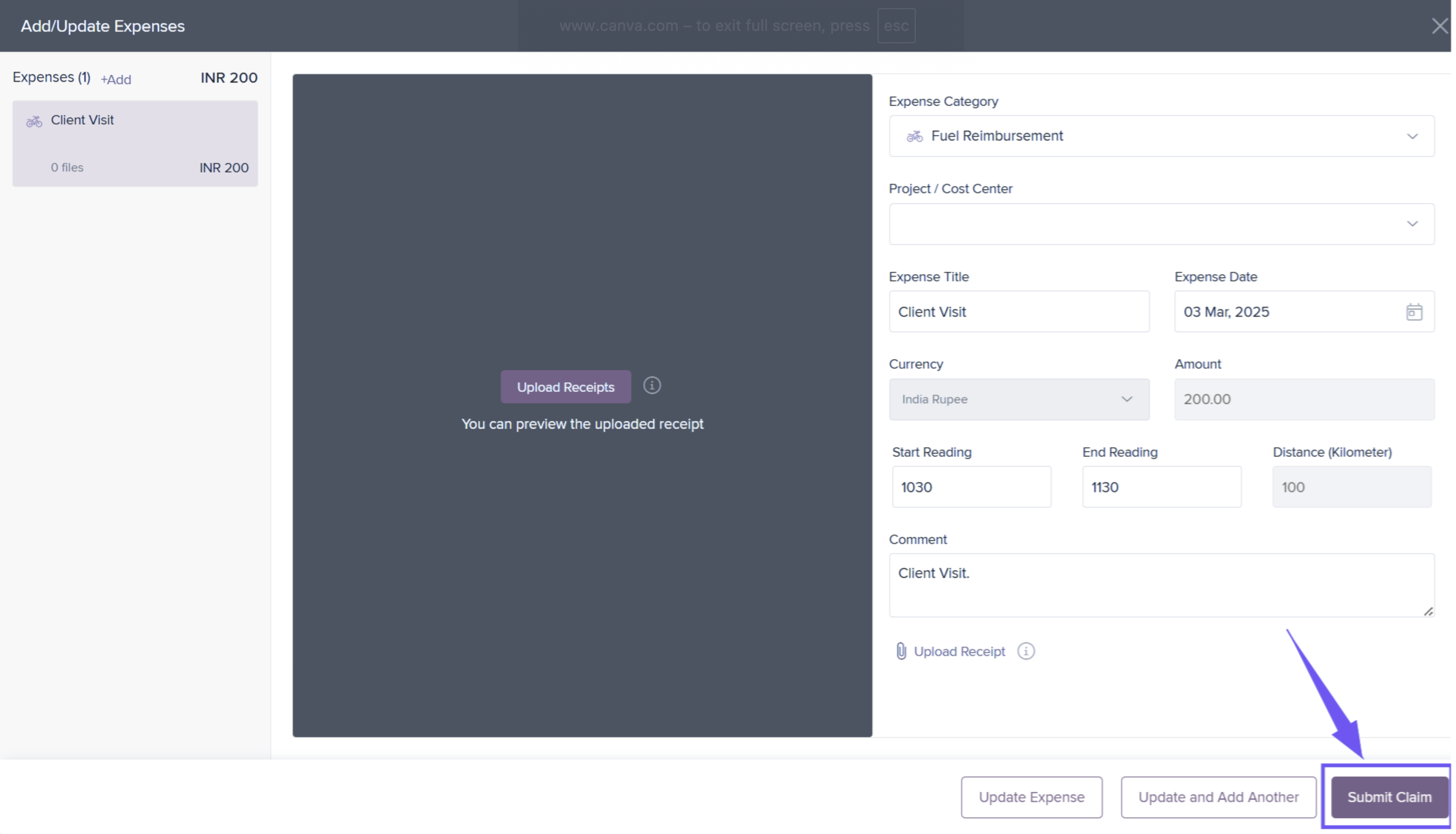Click bike icon in Client Visit list item
1456x834 pixels.
(x=35, y=122)
